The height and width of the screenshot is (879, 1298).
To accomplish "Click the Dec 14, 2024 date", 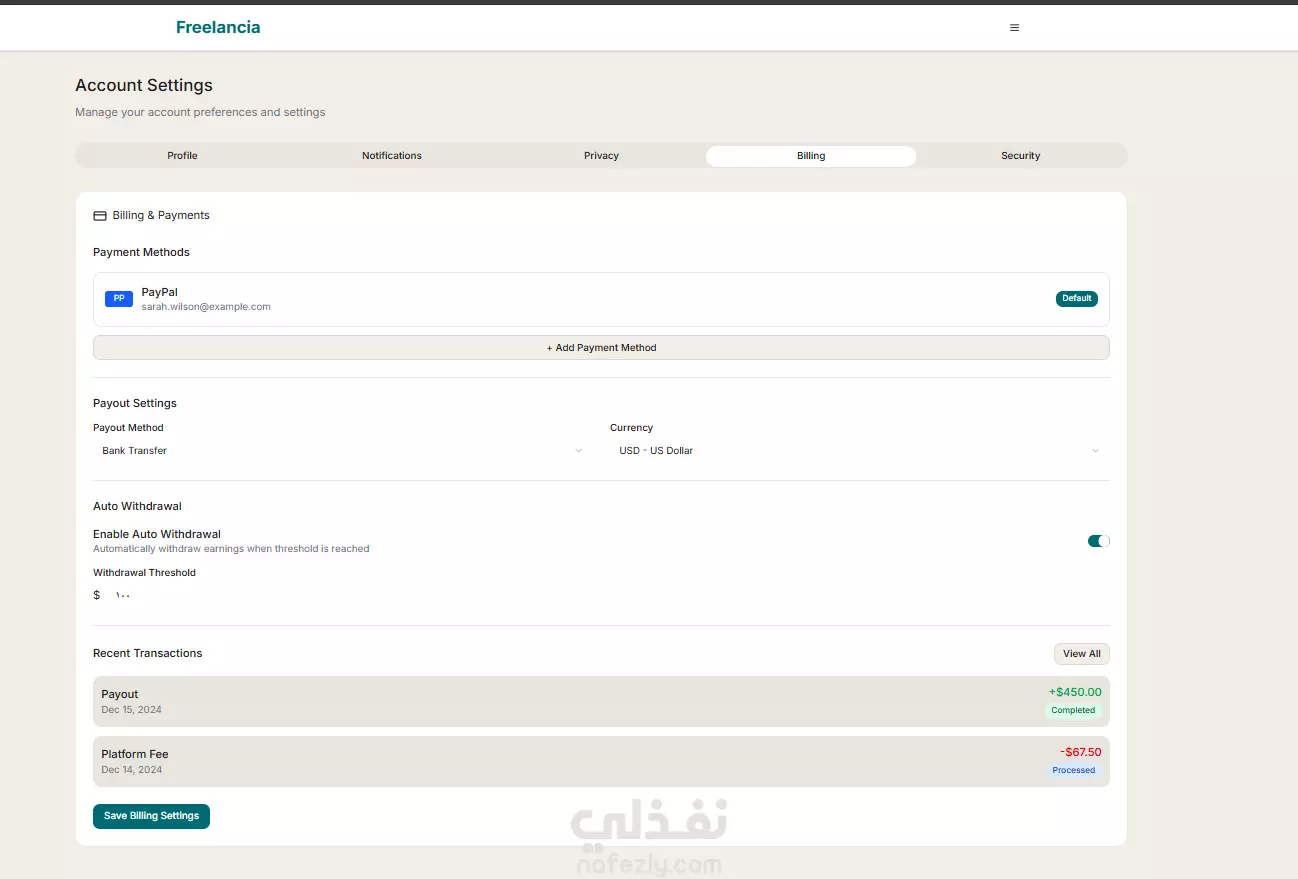I will click(x=131, y=770).
